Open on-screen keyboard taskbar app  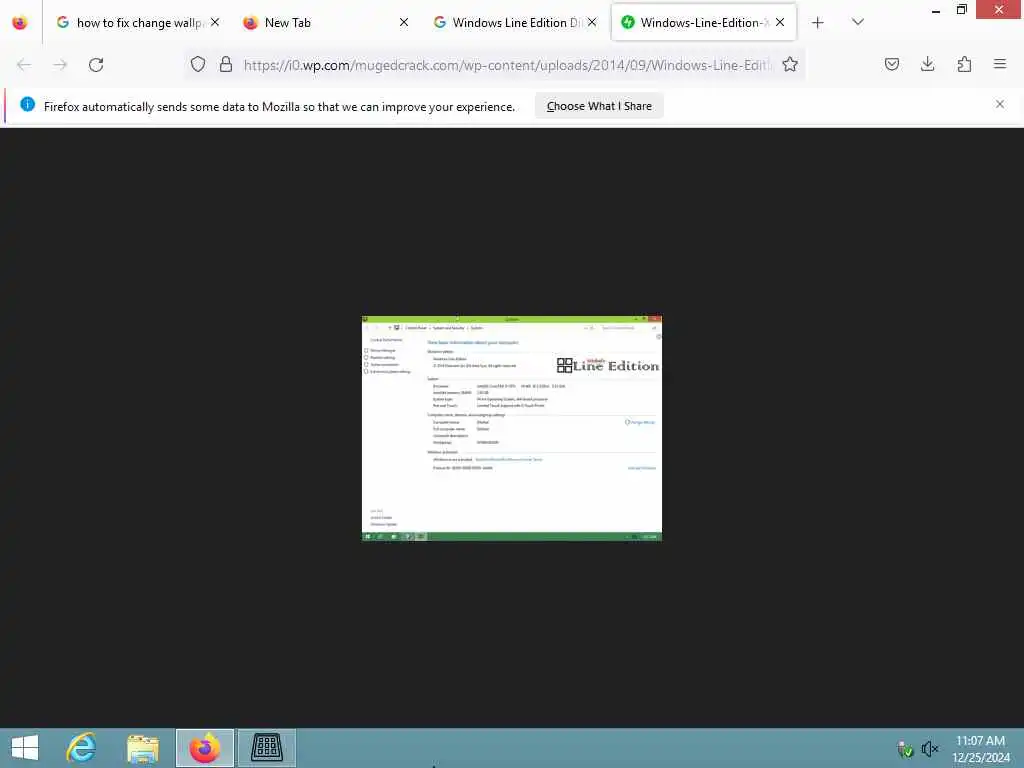tap(266, 748)
